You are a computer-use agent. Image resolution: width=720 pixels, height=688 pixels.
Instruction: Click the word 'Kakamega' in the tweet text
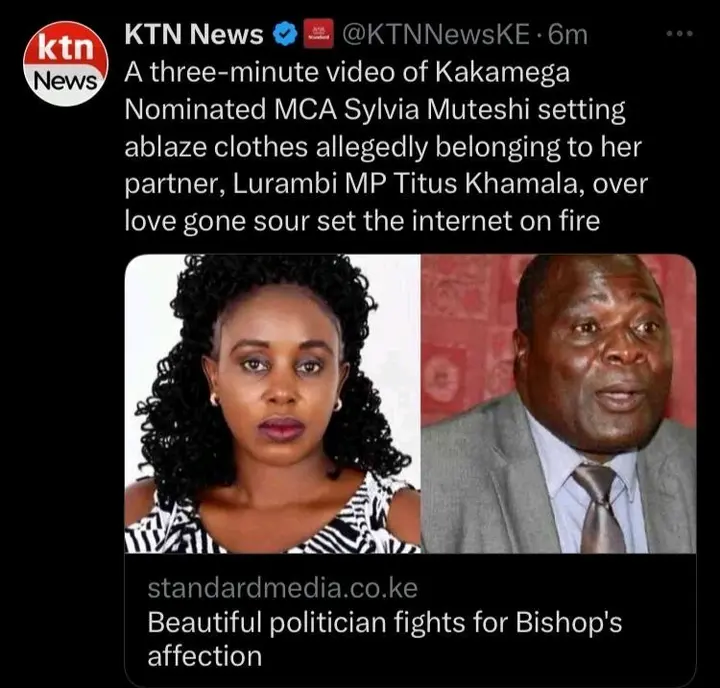coord(502,73)
